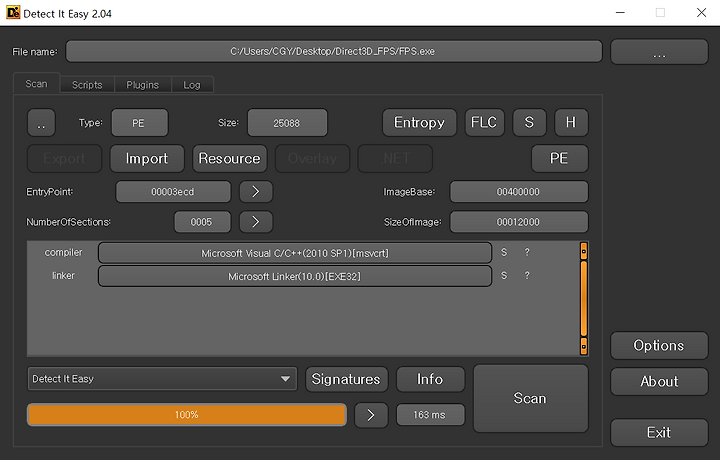Screen dimensions: 720x460
Task: Select the Microsoft Visual C/C++ compiler result
Action: click(x=295, y=253)
